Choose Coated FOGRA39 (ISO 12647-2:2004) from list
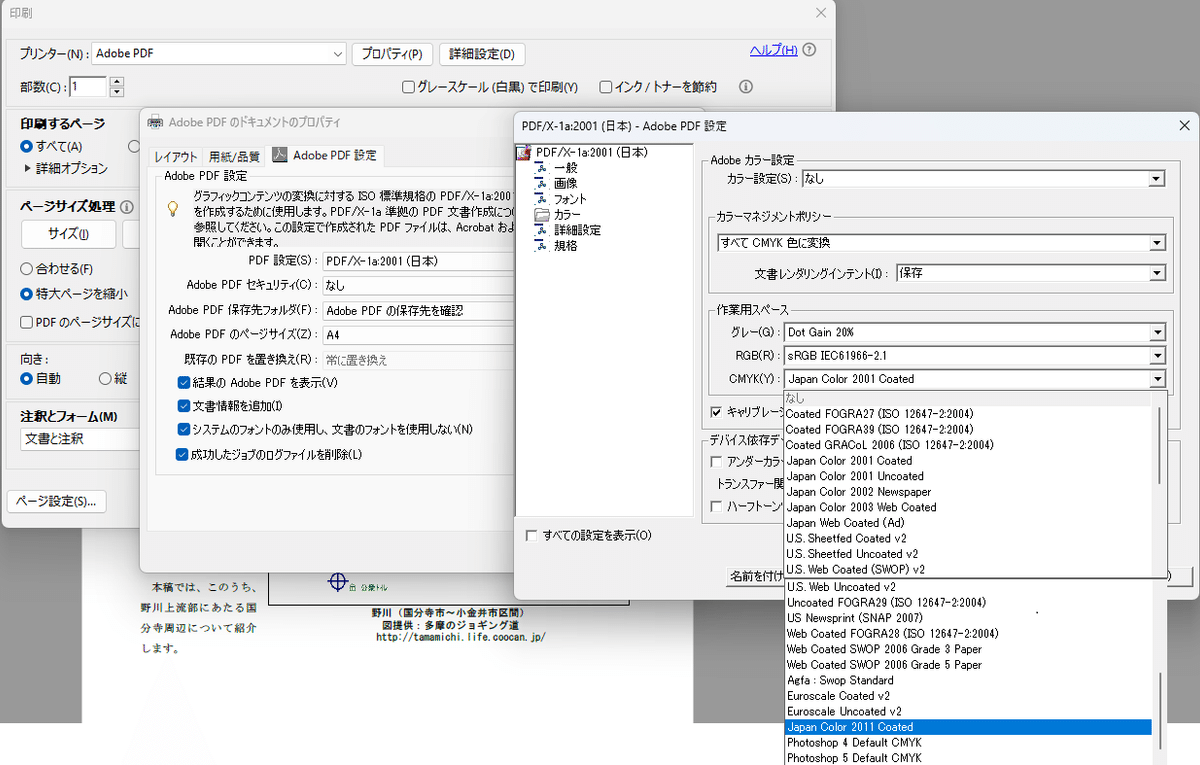Screen dimensions: 1200x765 point(968,429)
